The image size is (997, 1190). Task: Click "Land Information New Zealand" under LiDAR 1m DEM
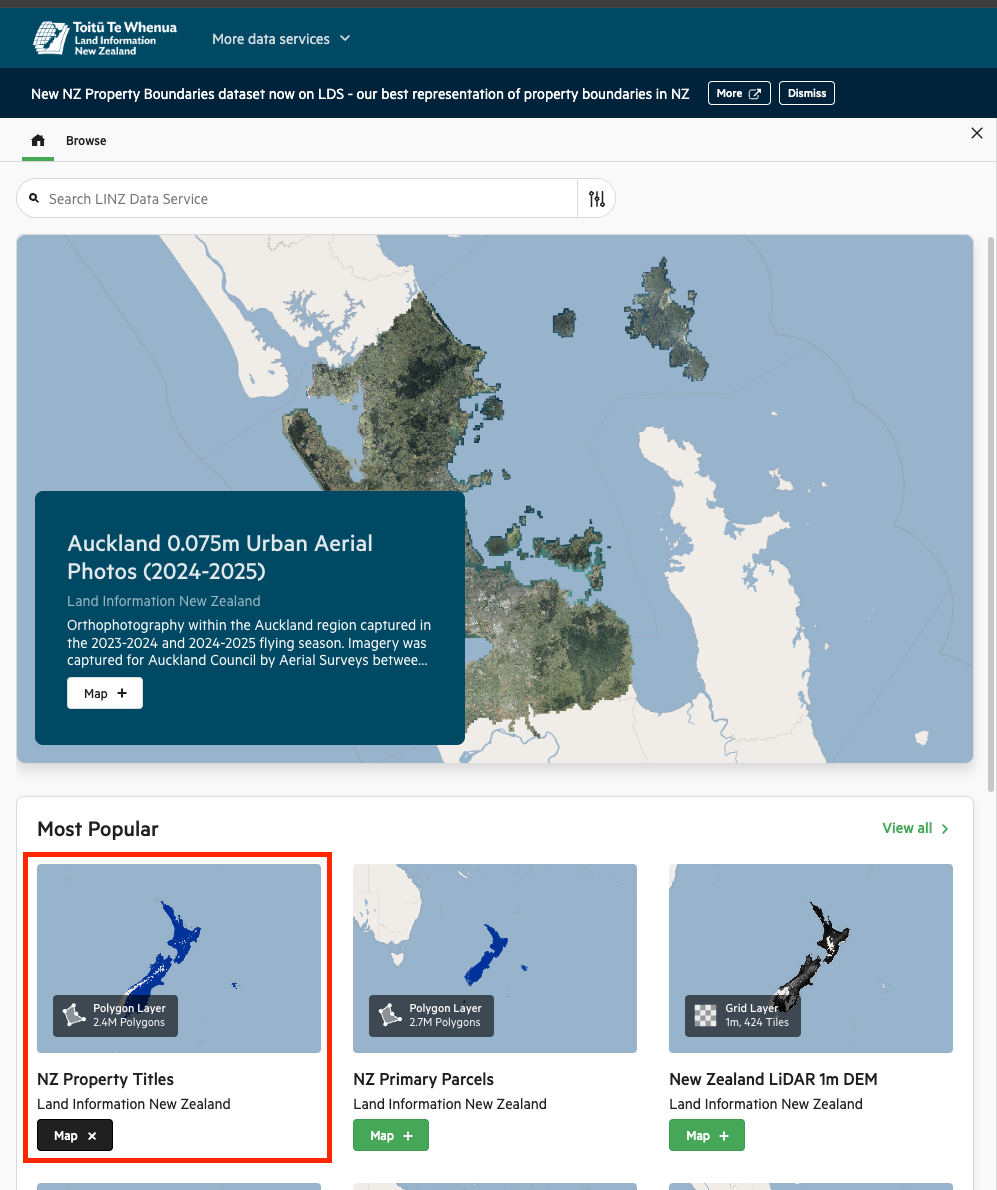[x=766, y=1104]
